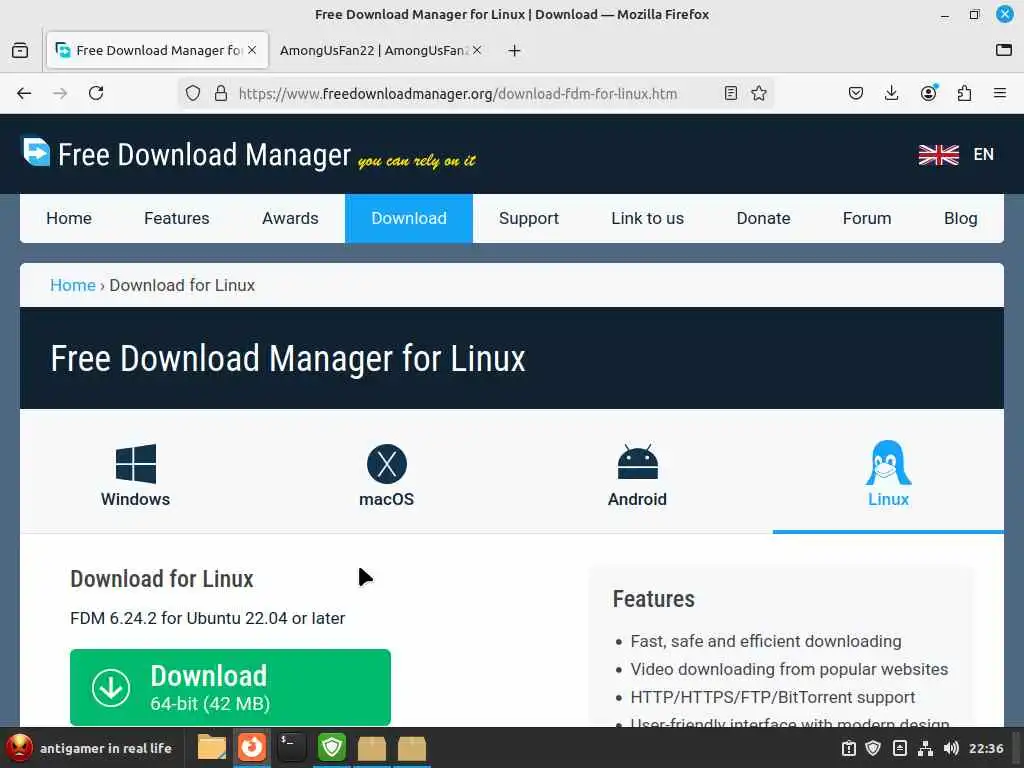Open the Awards navigation item
This screenshot has width=1024, height=768.
(x=290, y=219)
